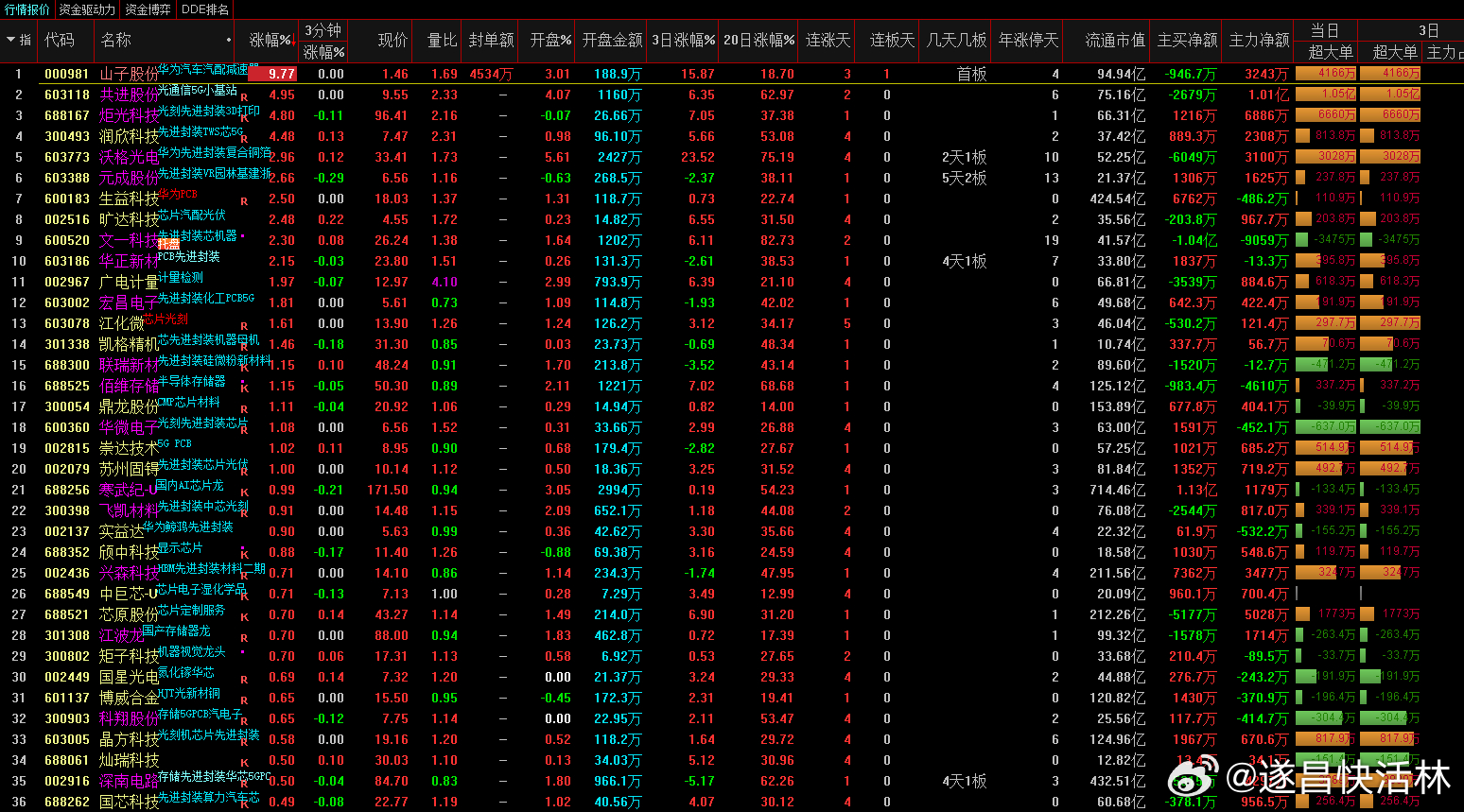The image size is (1464, 812).
Task: Click the 超大单 sub-header under 3日
Action: pos(1395,52)
